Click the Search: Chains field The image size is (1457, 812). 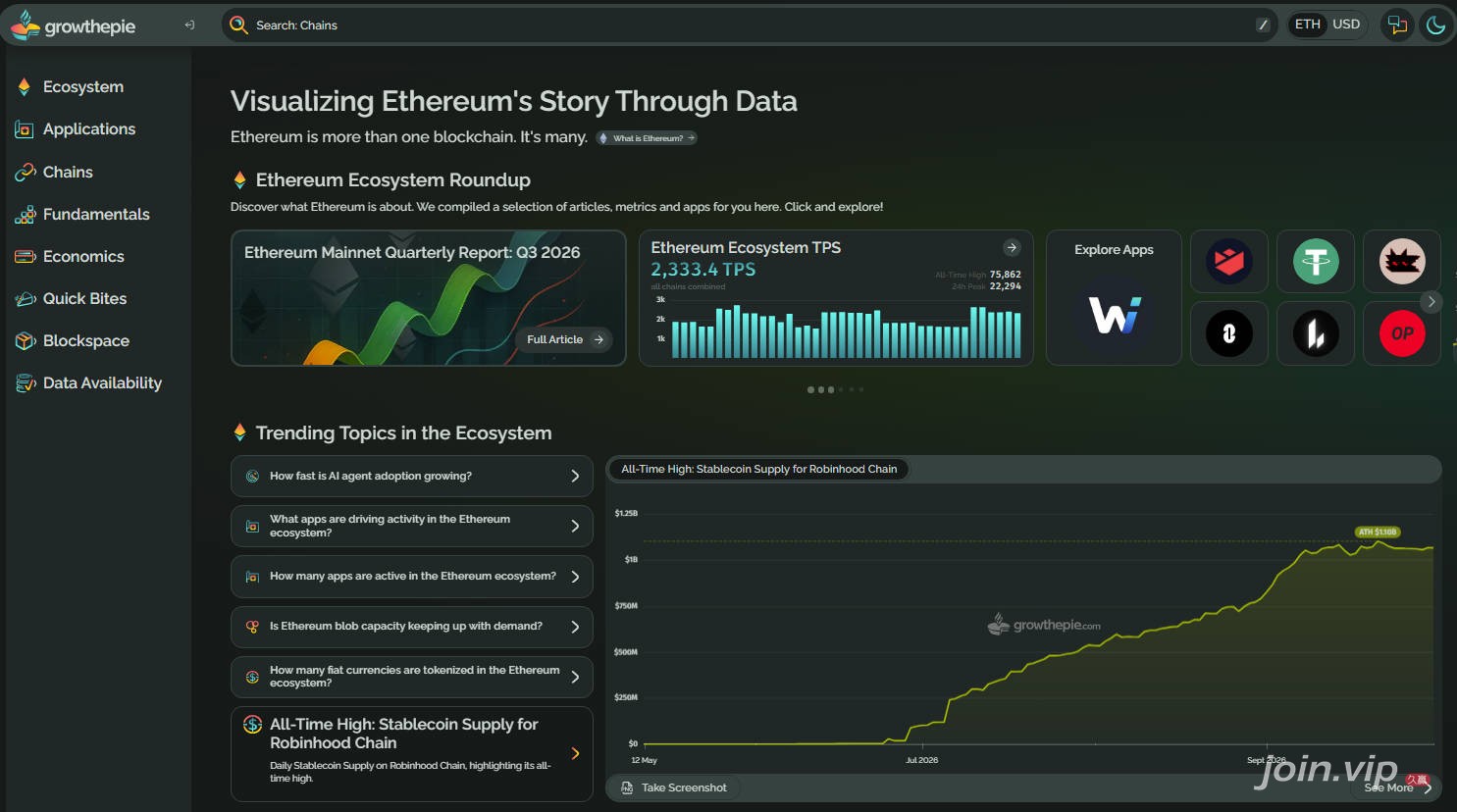coord(750,25)
